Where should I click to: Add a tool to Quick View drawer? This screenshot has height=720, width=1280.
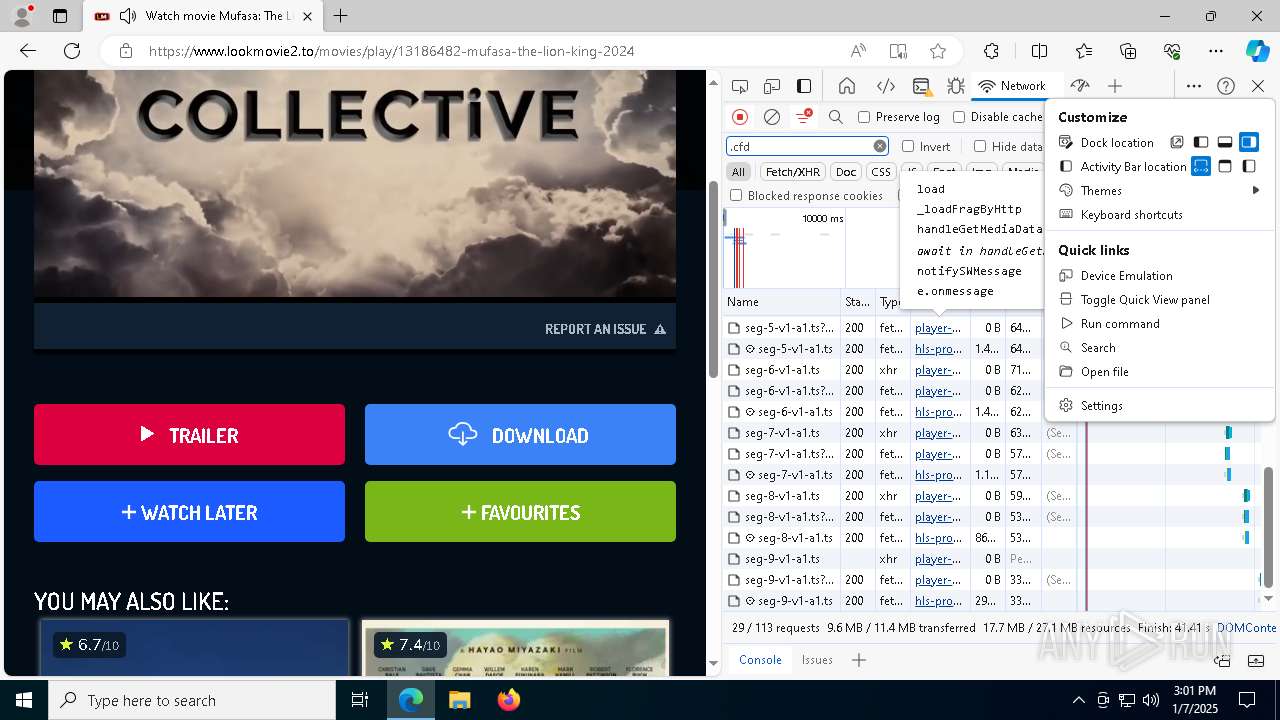click(858, 660)
